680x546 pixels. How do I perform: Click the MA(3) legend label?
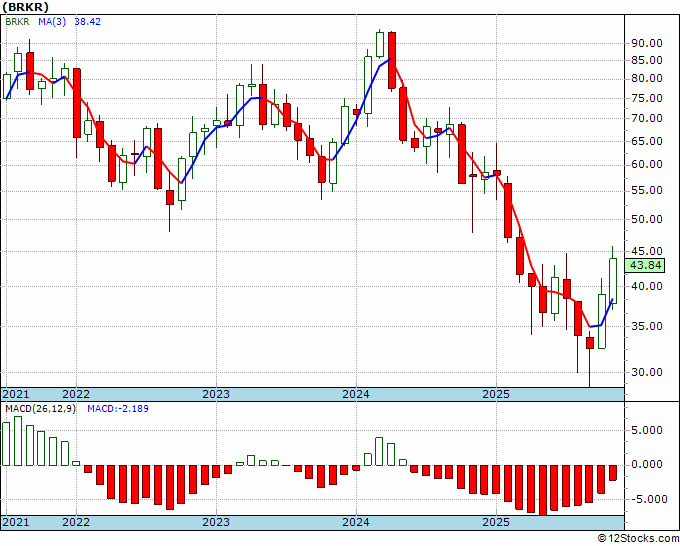click(x=52, y=21)
